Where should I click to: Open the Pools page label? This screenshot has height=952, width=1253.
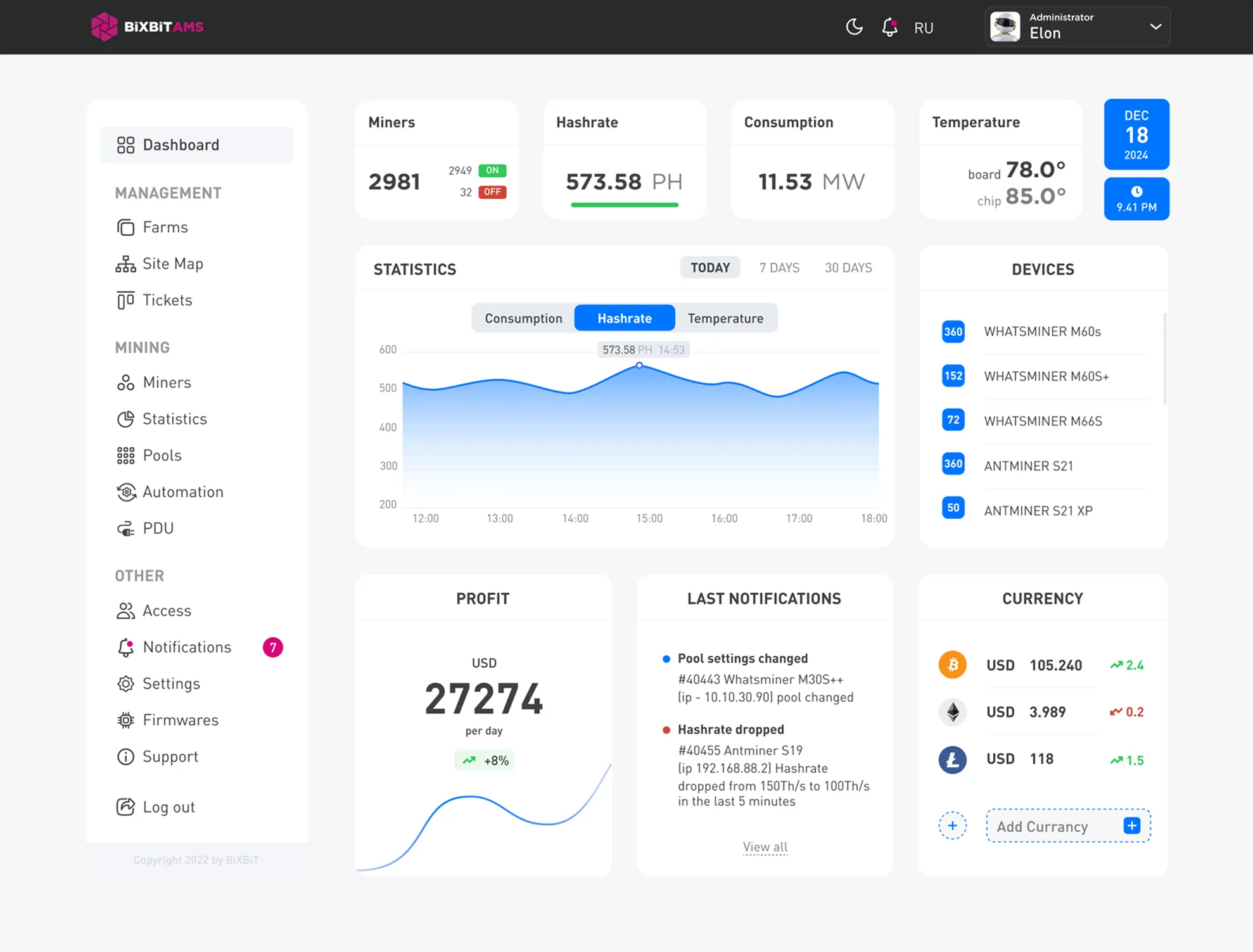[162, 455]
